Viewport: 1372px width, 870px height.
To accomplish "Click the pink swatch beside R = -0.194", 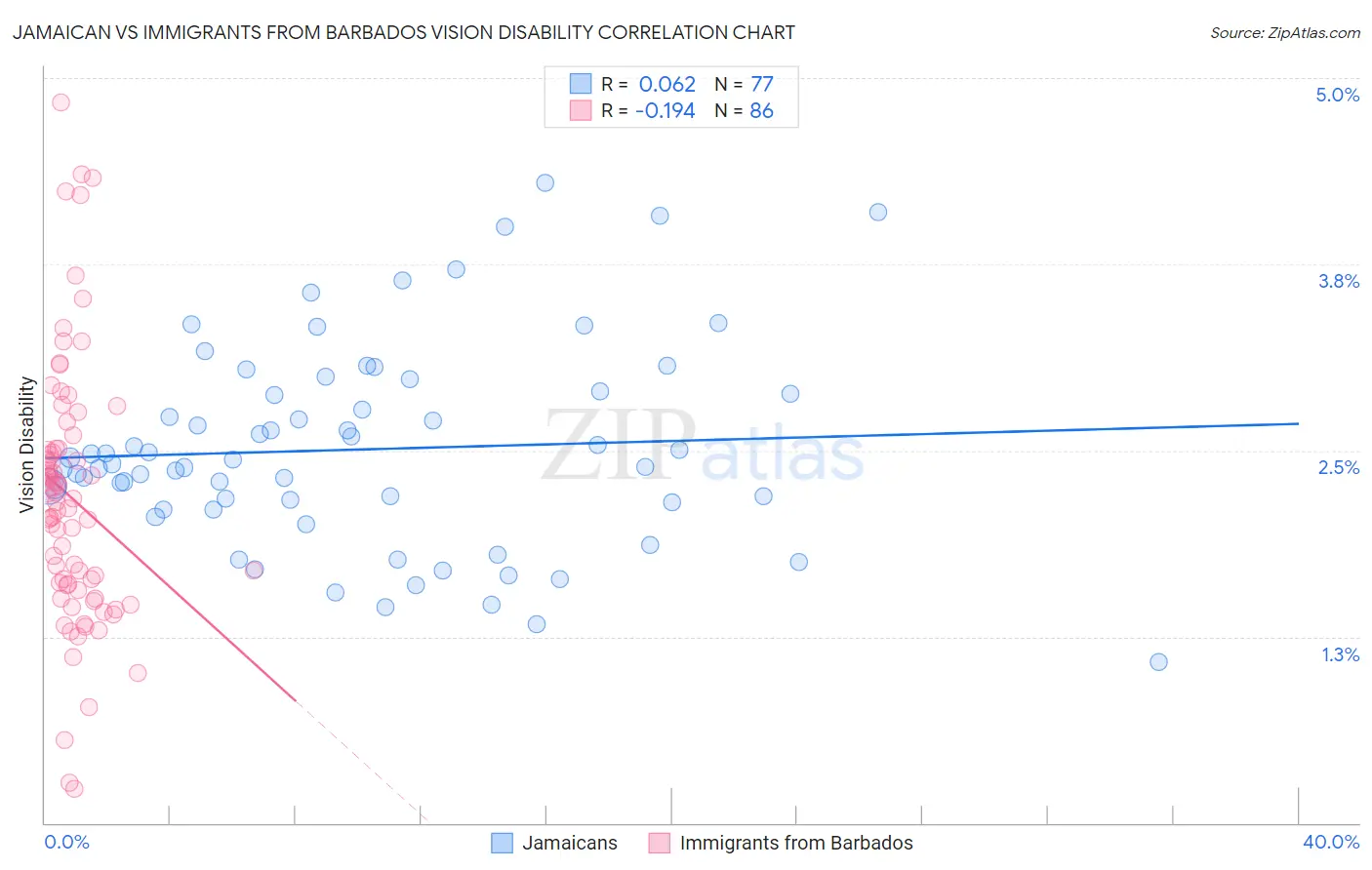I will 581,110.
